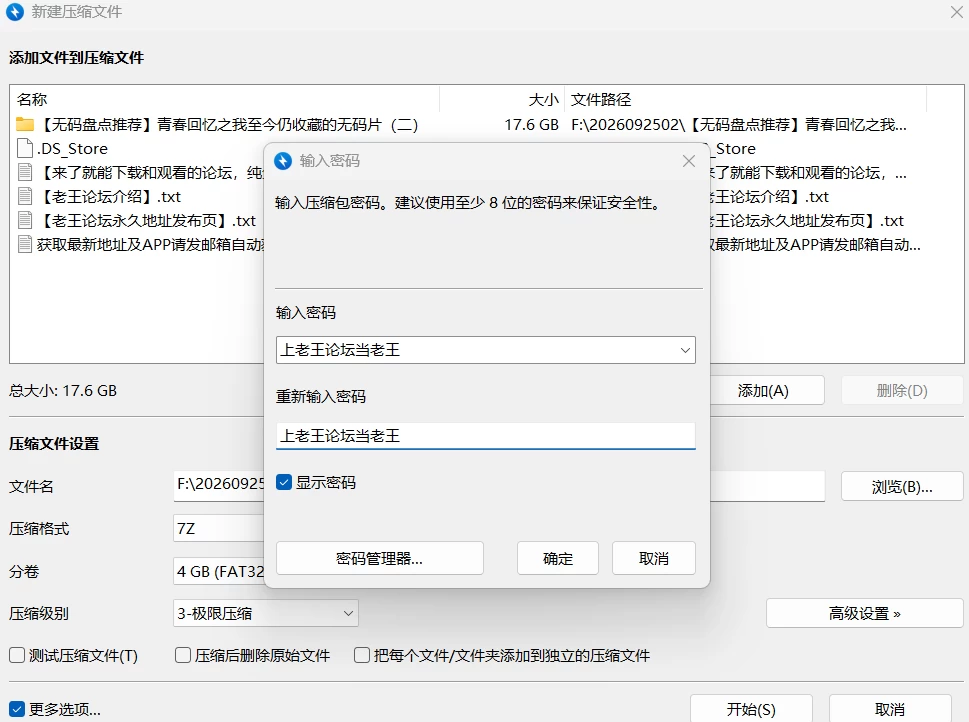Click the 文件路径 column header
The width and height of the screenshot is (969, 722).
click(x=601, y=99)
